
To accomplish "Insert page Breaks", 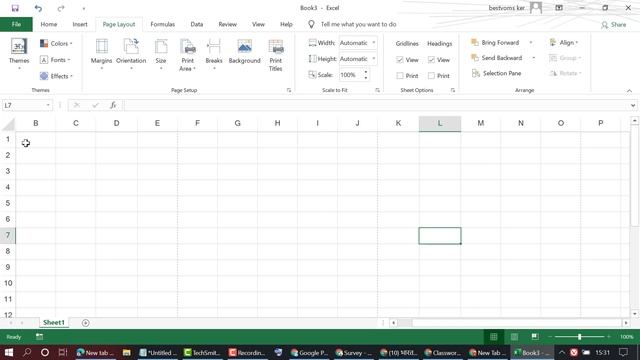I will pyautogui.click(x=214, y=54).
